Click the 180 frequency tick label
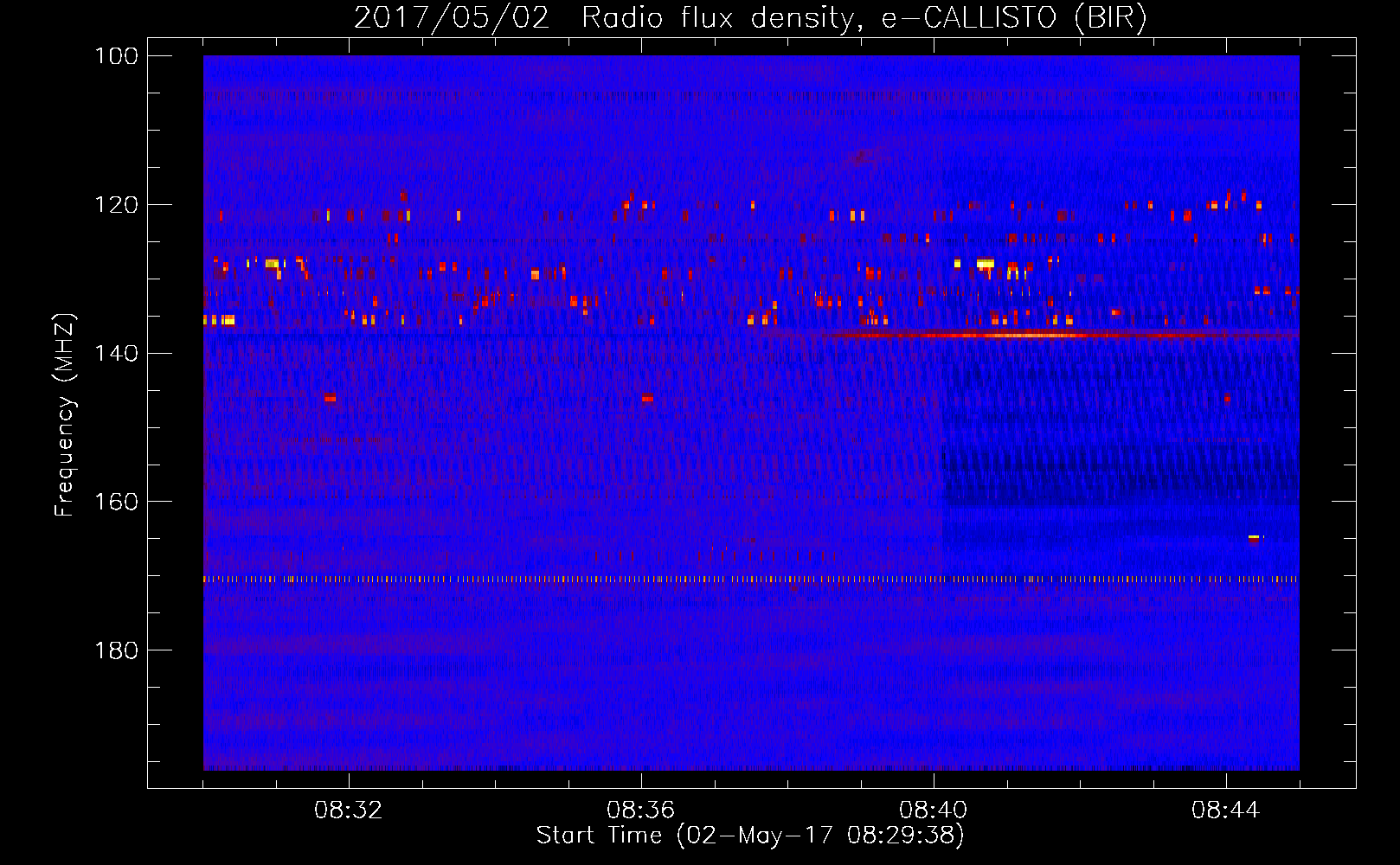Viewport: 1400px width, 865px height. pyautogui.click(x=116, y=650)
